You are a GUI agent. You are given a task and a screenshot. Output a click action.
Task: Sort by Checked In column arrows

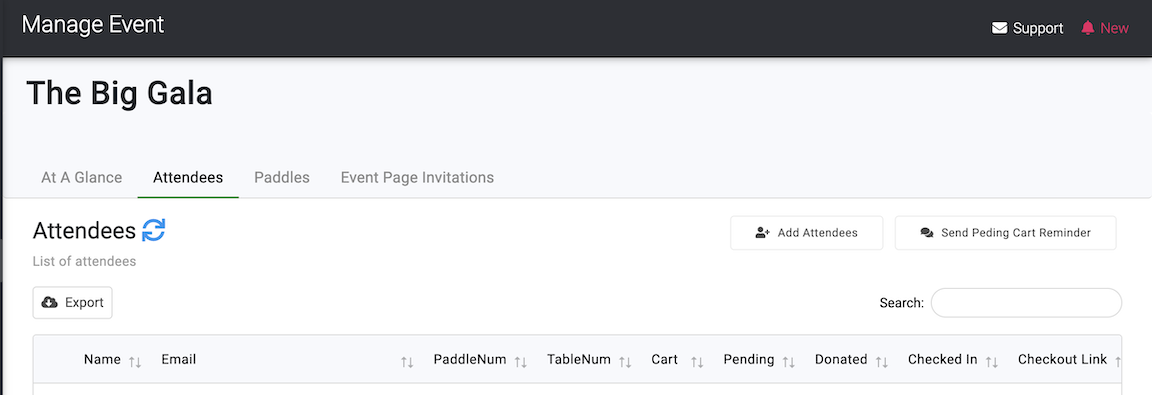(x=991, y=361)
